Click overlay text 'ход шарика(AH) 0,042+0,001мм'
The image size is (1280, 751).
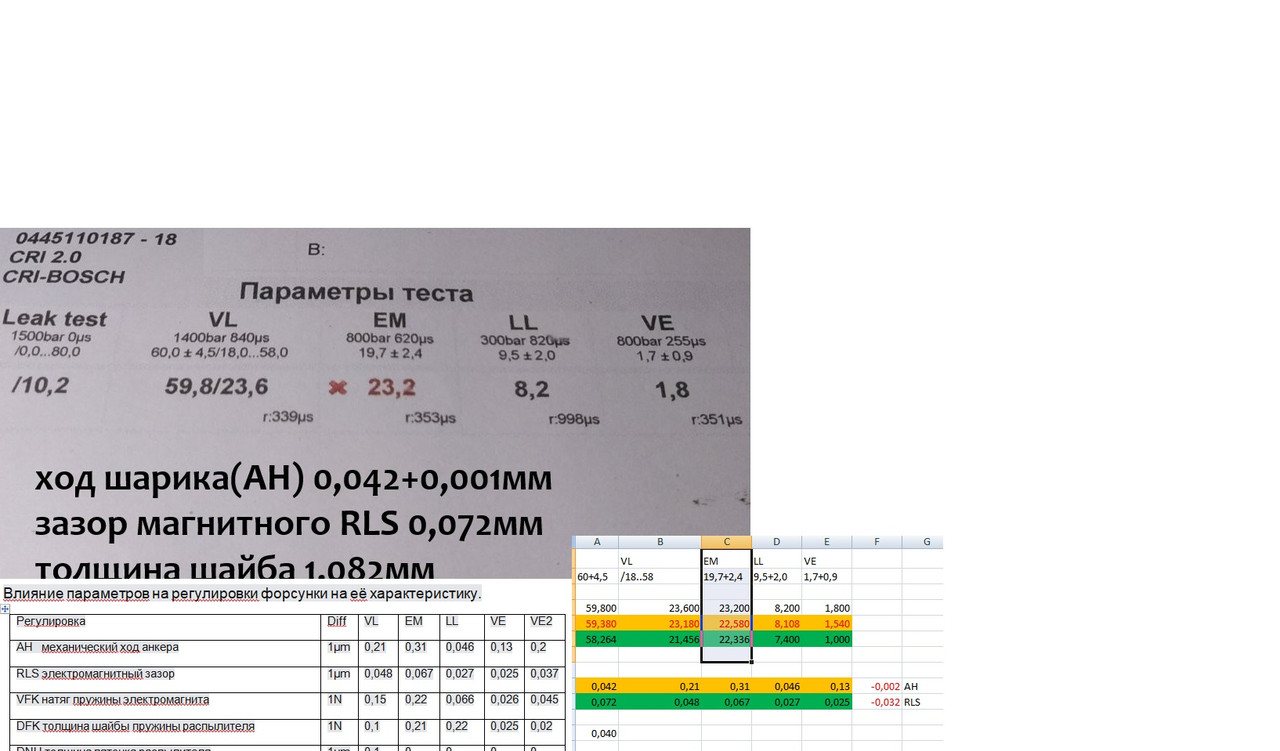pos(293,480)
